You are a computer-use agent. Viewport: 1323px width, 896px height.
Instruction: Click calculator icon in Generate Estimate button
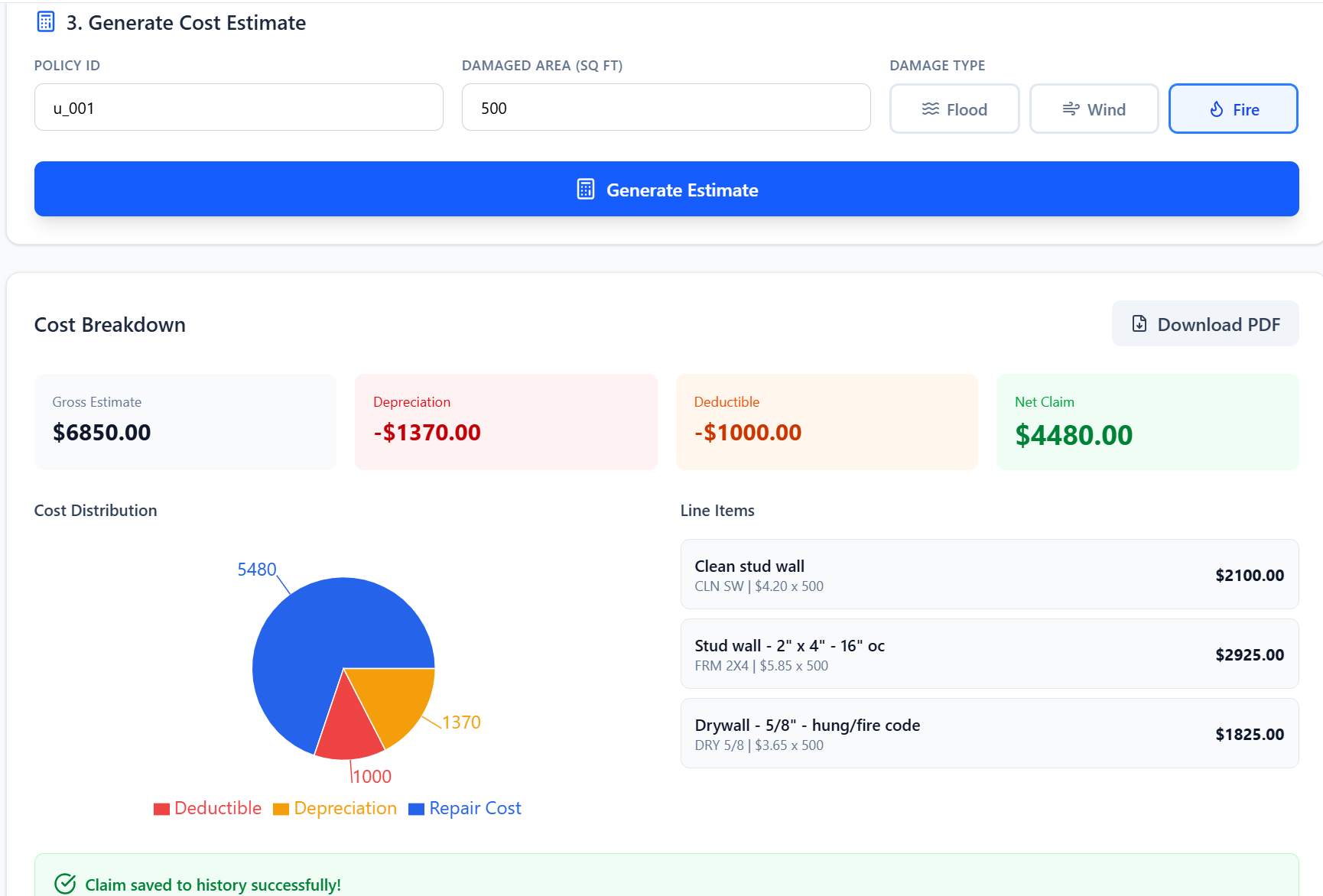586,190
